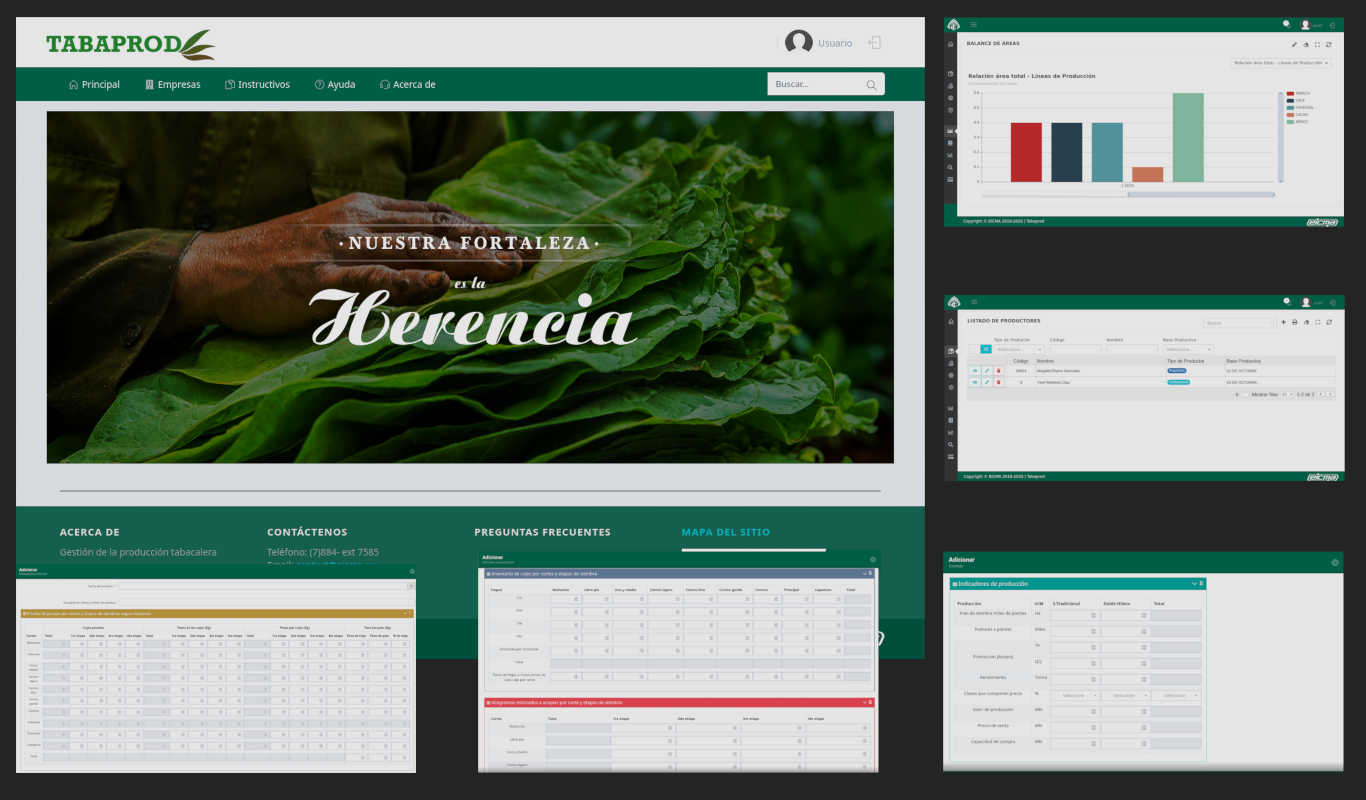Delete producer Magdiel with red trash icon
The width and height of the screenshot is (1366, 800).
pos(998,371)
